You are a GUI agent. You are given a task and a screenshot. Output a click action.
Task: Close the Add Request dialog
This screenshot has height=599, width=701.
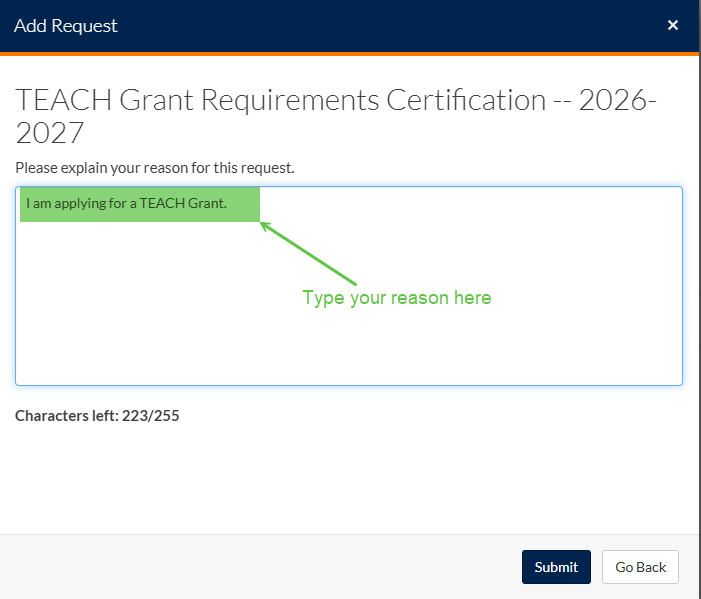672,25
